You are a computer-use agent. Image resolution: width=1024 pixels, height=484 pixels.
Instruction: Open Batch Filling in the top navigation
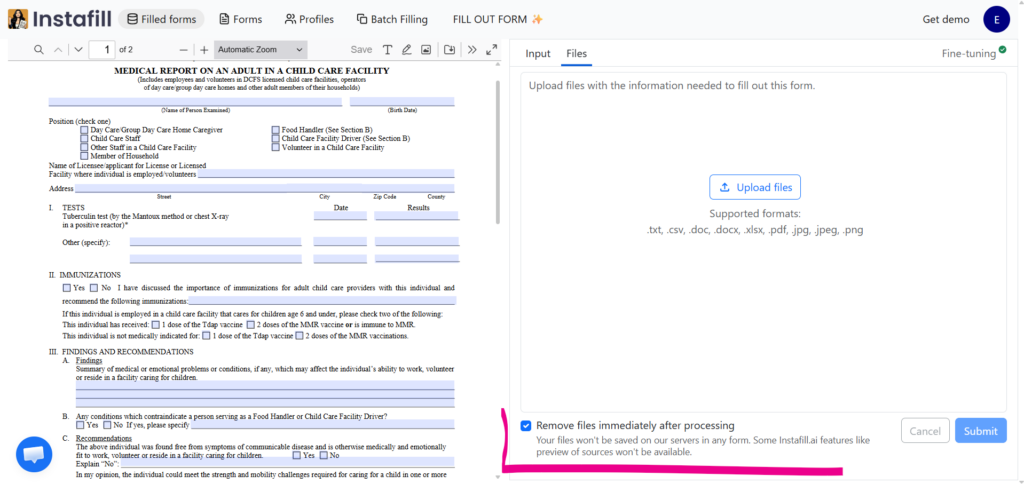coord(390,19)
